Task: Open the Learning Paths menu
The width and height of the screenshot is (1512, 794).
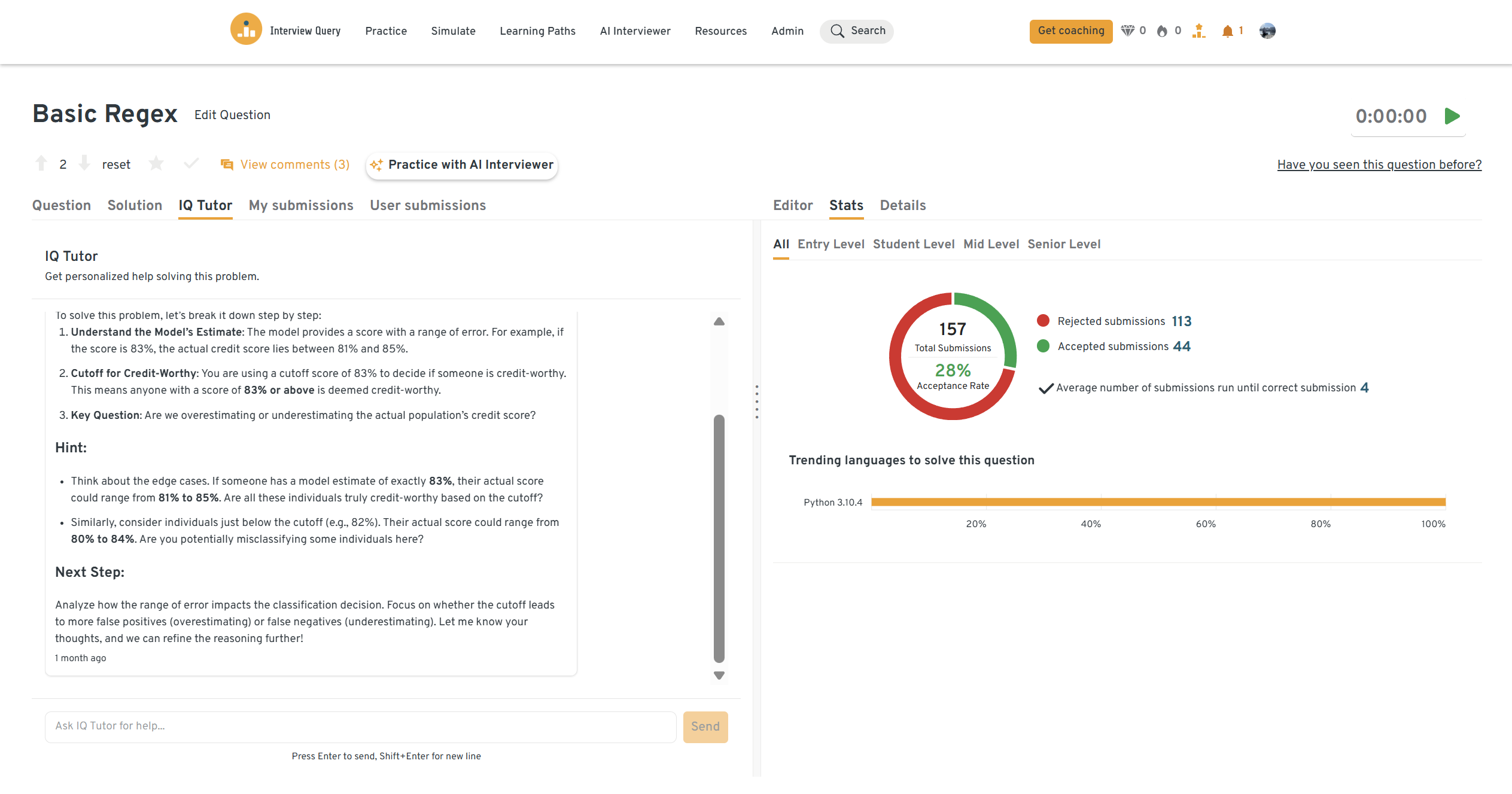Action: pos(537,31)
